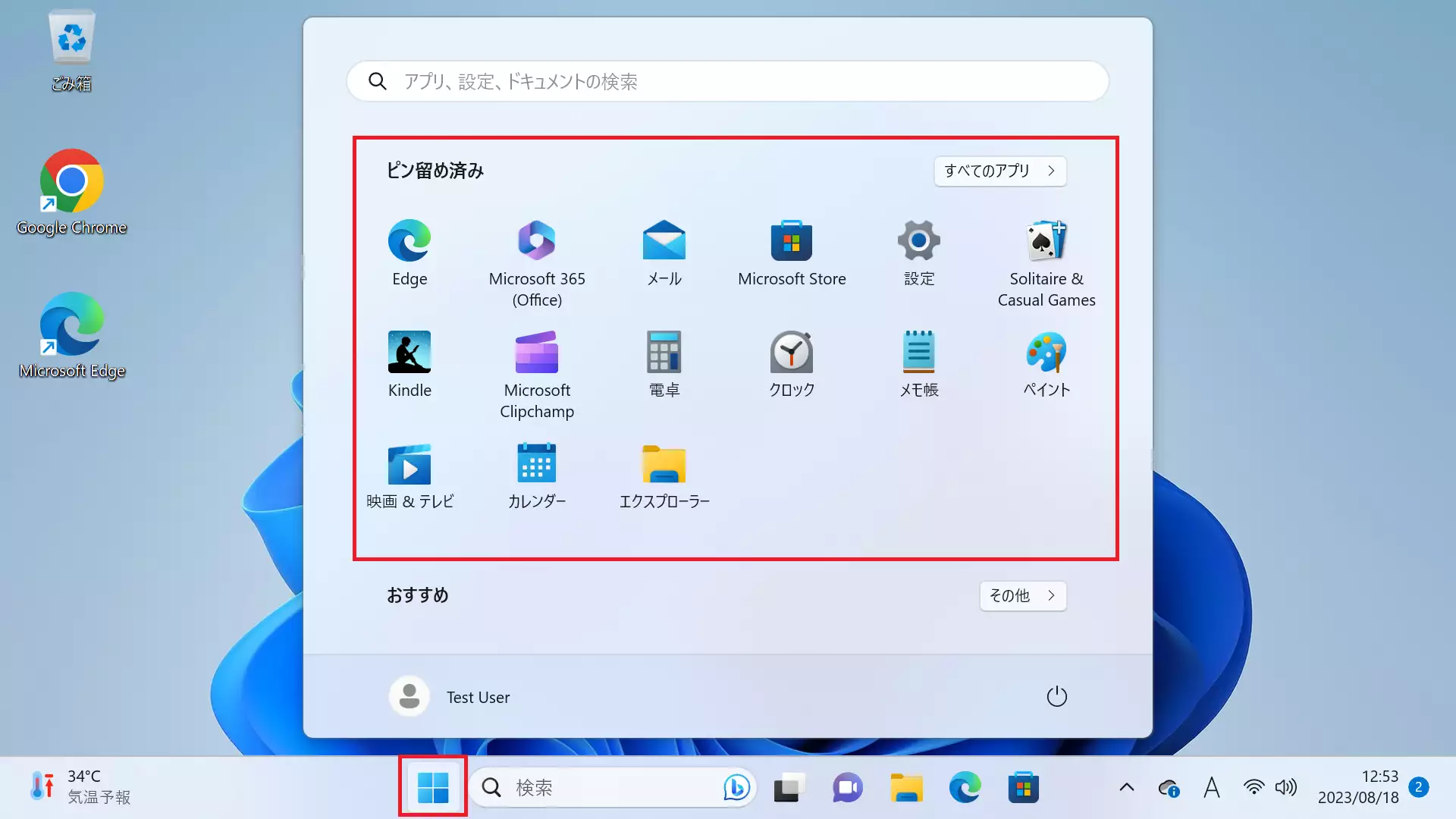Open the pinned Microsoft Store app
Image resolution: width=1456 pixels, height=819 pixels.
pos(792,254)
